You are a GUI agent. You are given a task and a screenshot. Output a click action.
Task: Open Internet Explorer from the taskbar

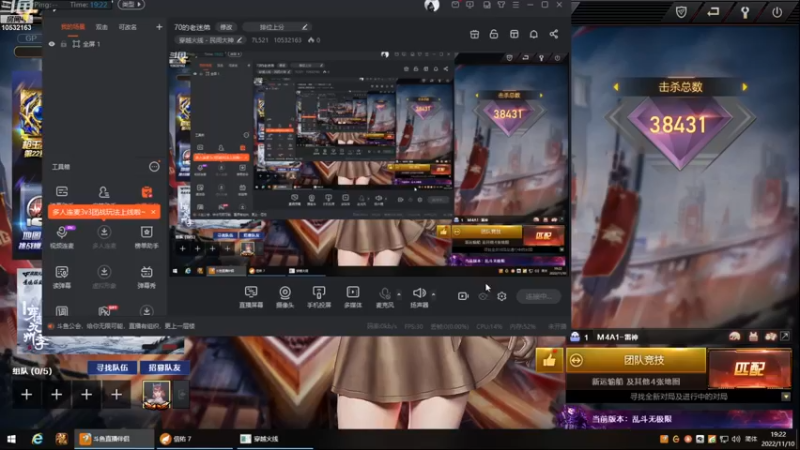tap(37, 439)
